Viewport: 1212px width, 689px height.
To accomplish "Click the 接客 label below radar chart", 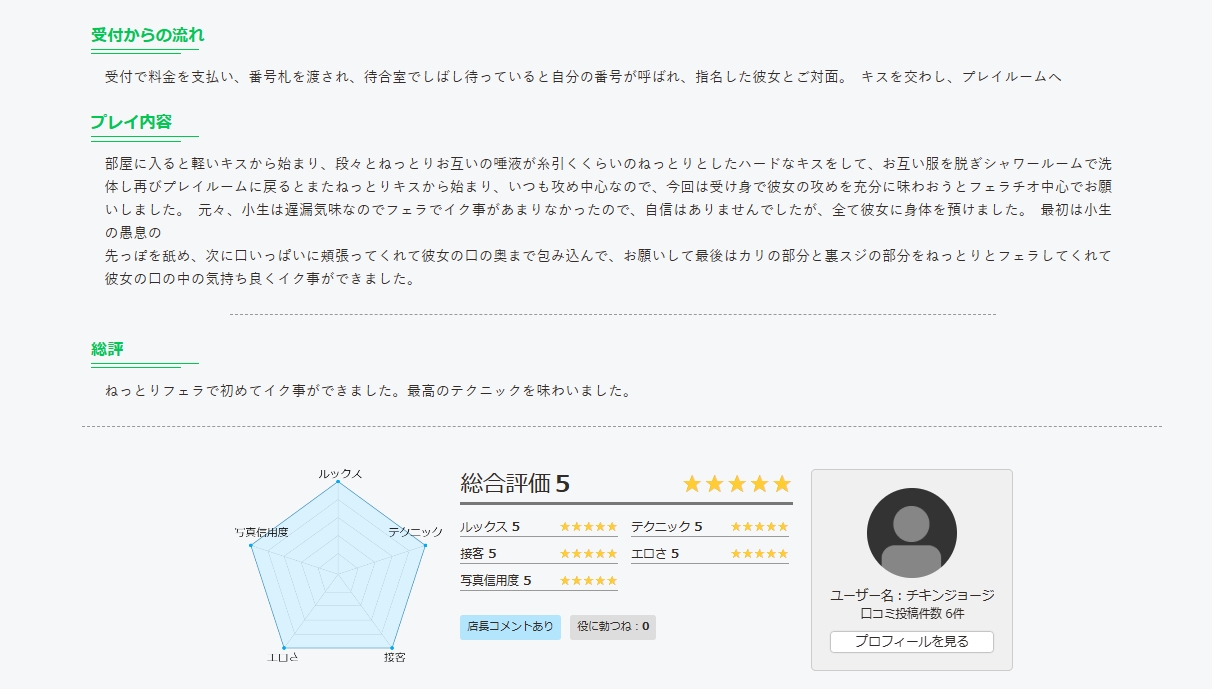I will pyautogui.click(x=395, y=658).
